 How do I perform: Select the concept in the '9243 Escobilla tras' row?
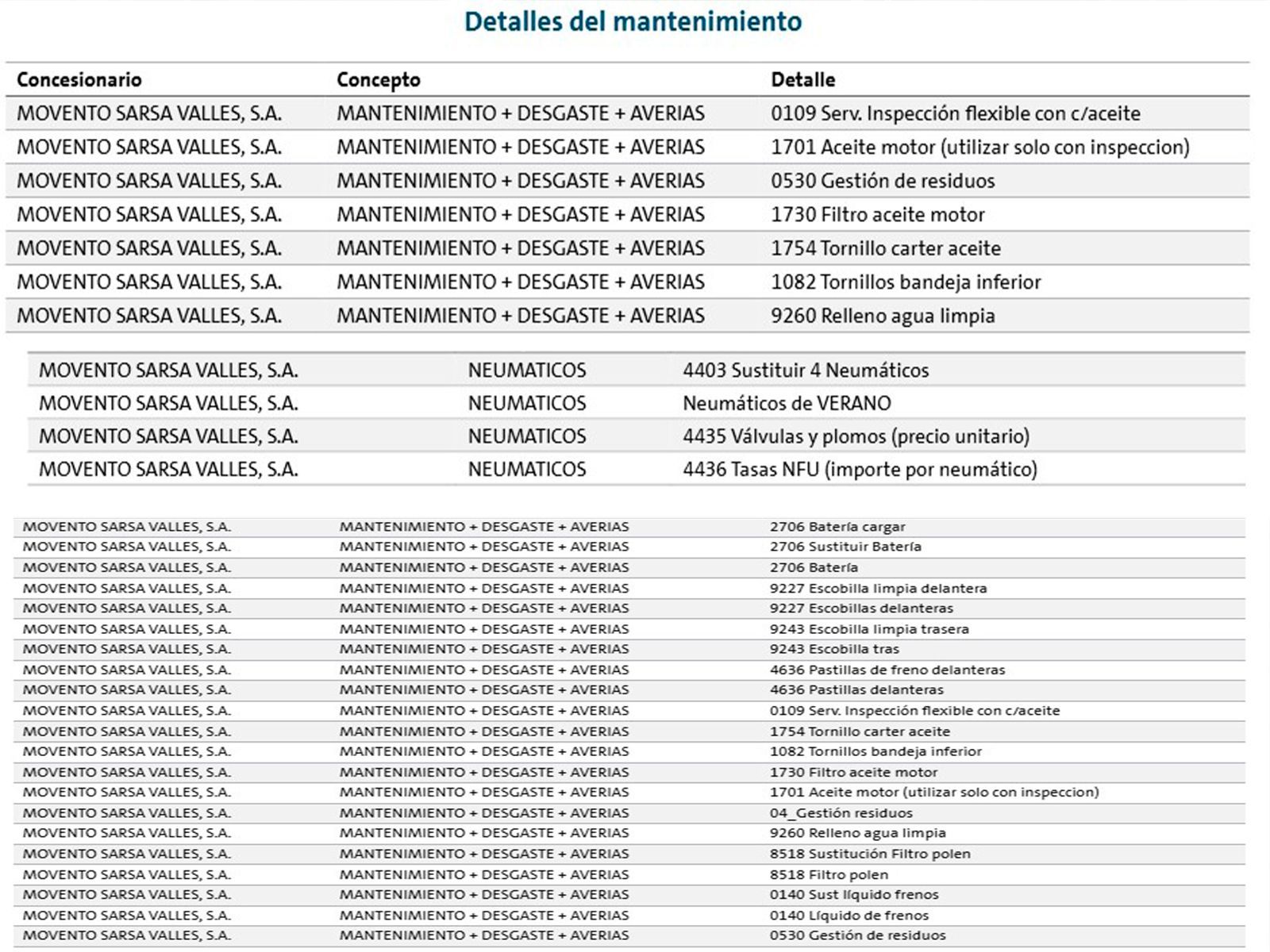click(484, 649)
